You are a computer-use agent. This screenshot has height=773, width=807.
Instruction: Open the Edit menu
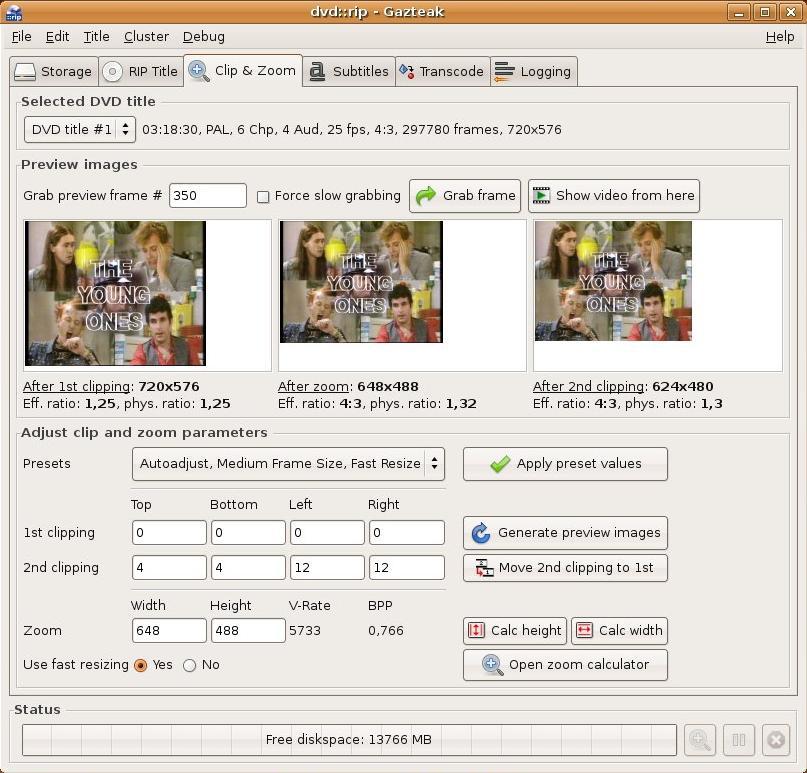[57, 37]
